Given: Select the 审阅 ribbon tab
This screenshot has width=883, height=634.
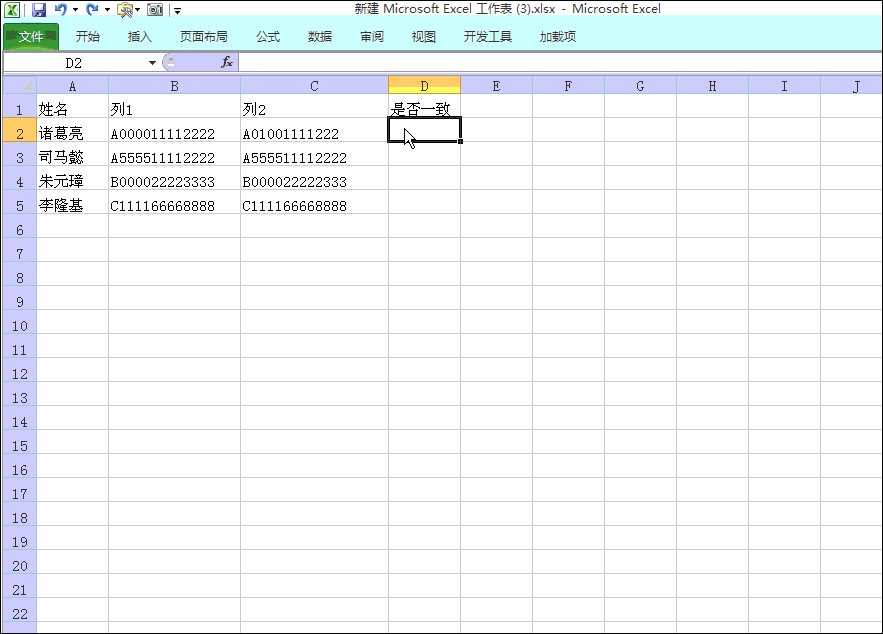Looking at the screenshot, I should (x=371, y=35).
